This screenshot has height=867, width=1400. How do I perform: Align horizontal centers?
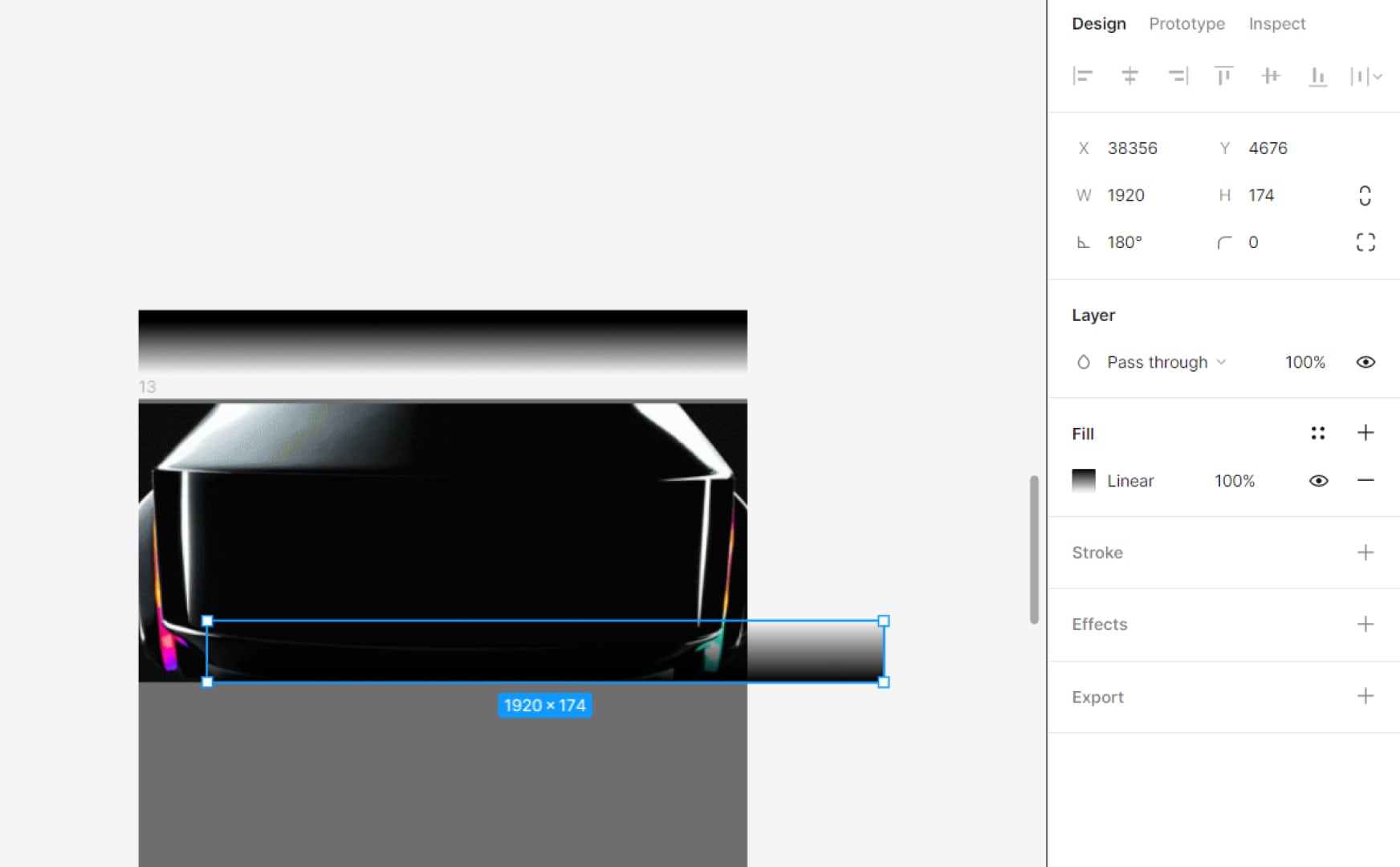(1129, 76)
